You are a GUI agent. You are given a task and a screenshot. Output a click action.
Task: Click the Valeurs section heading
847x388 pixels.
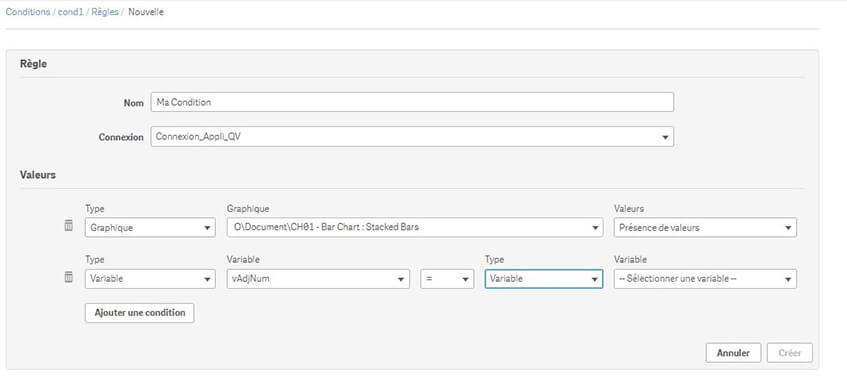click(x=38, y=175)
